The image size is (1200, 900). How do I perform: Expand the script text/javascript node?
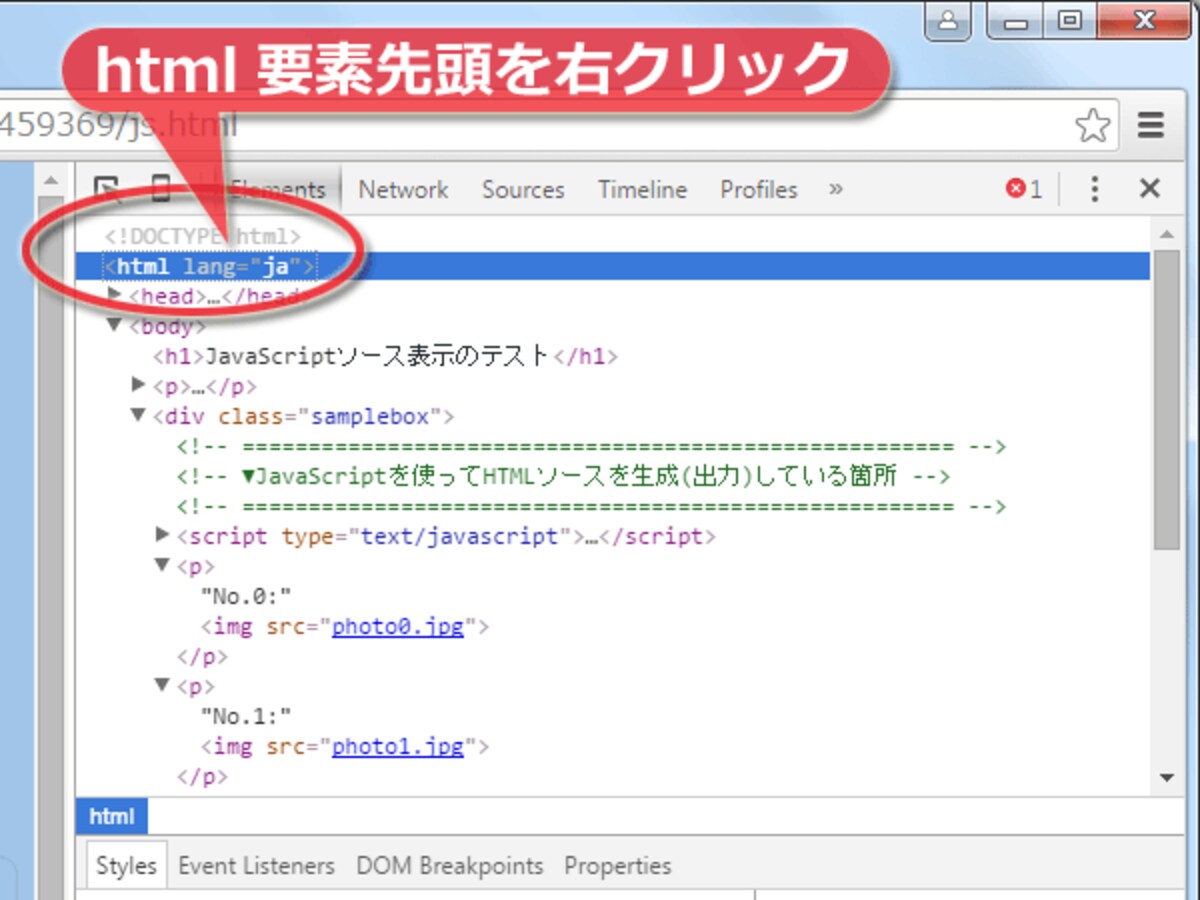163,535
